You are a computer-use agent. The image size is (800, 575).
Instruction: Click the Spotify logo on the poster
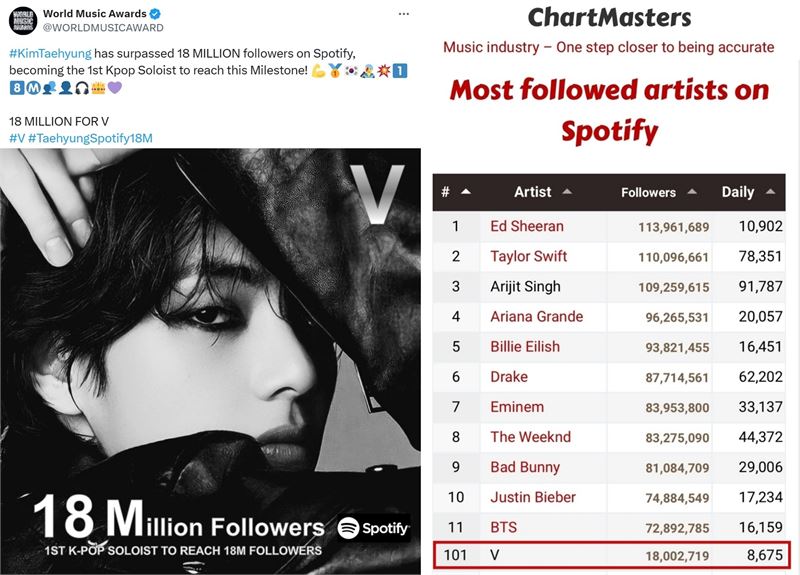(x=373, y=528)
